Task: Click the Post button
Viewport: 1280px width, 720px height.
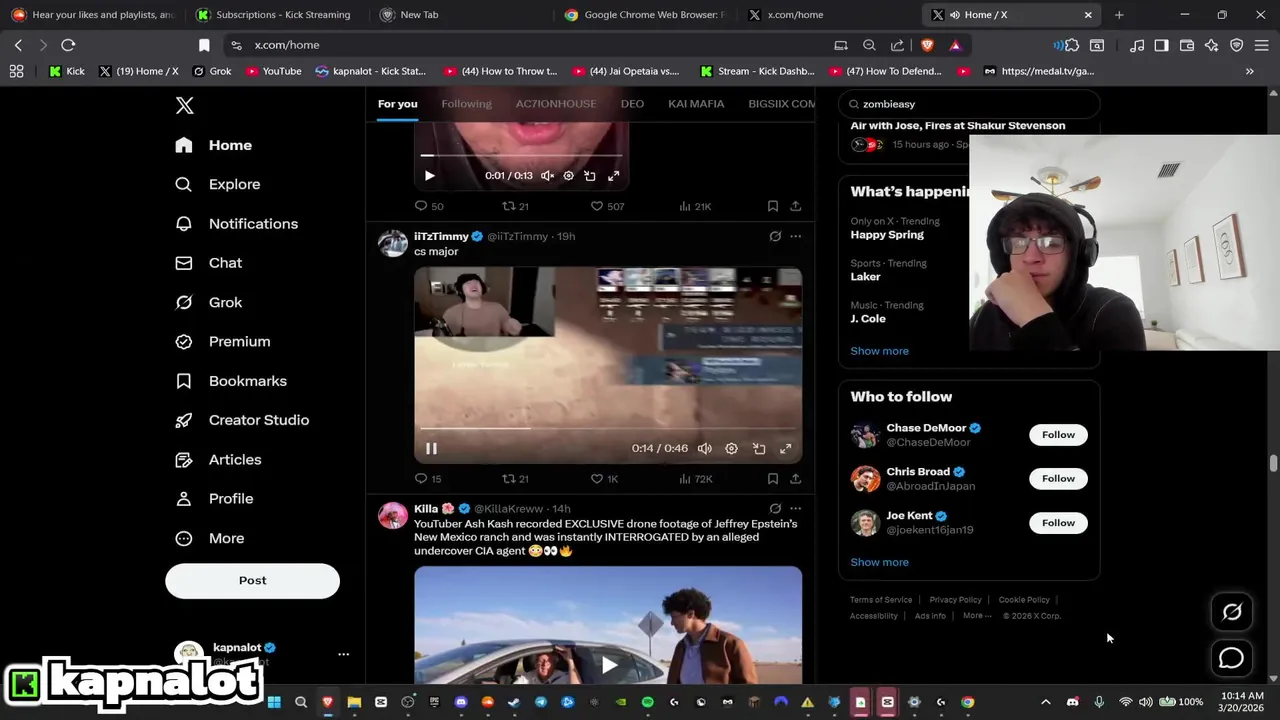Action: coord(252,580)
